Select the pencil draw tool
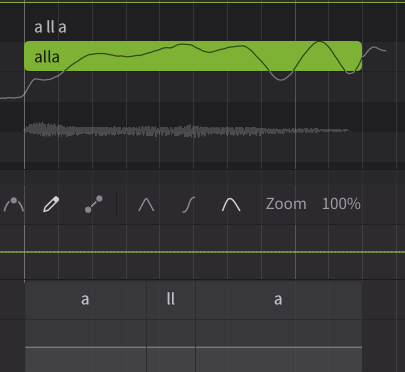The width and height of the screenshot is (405, 372). click(51, 204)
